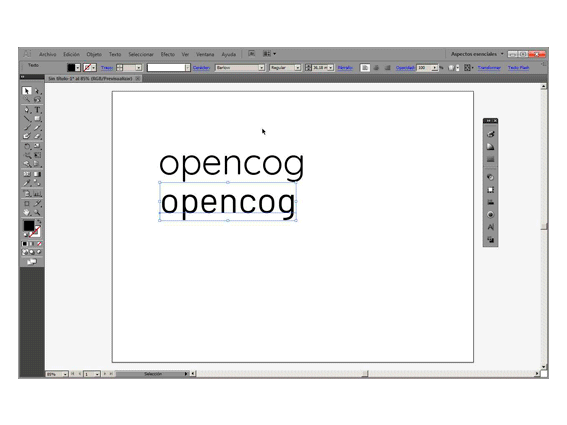Select the Free Transform tool
The image size is (567, 425).
37,155
